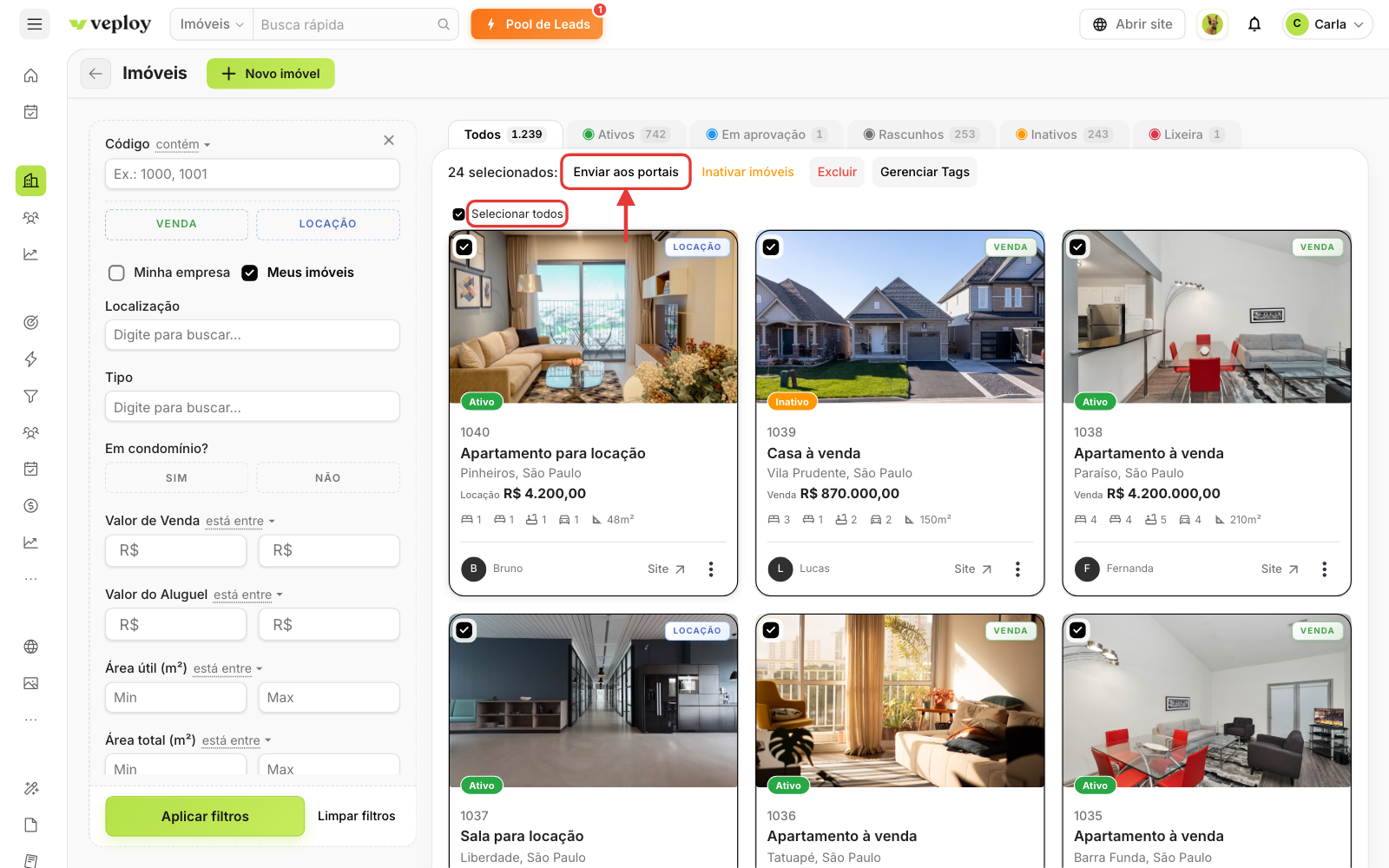Open the three-dot menu on property 1038
Screen dimensions: 1389x868
(x=1324, y=569)
